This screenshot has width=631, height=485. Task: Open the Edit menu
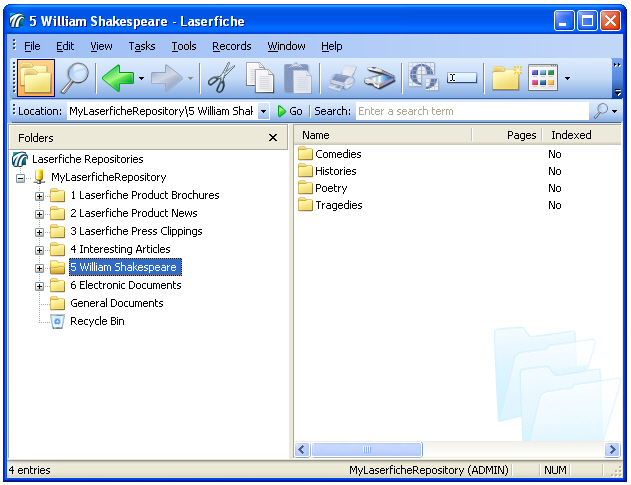pyautogui.click(x=65, y=46)
